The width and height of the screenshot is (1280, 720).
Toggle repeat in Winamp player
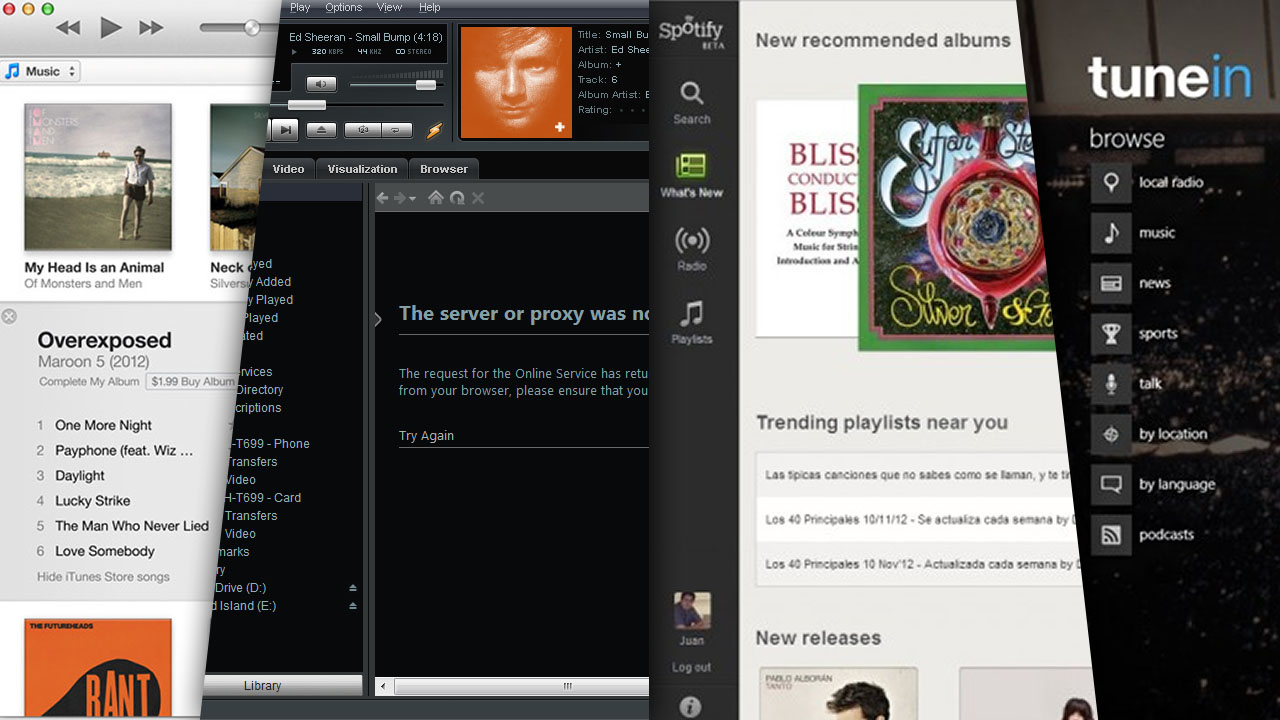pyautogui.click(x=397, y=130)
